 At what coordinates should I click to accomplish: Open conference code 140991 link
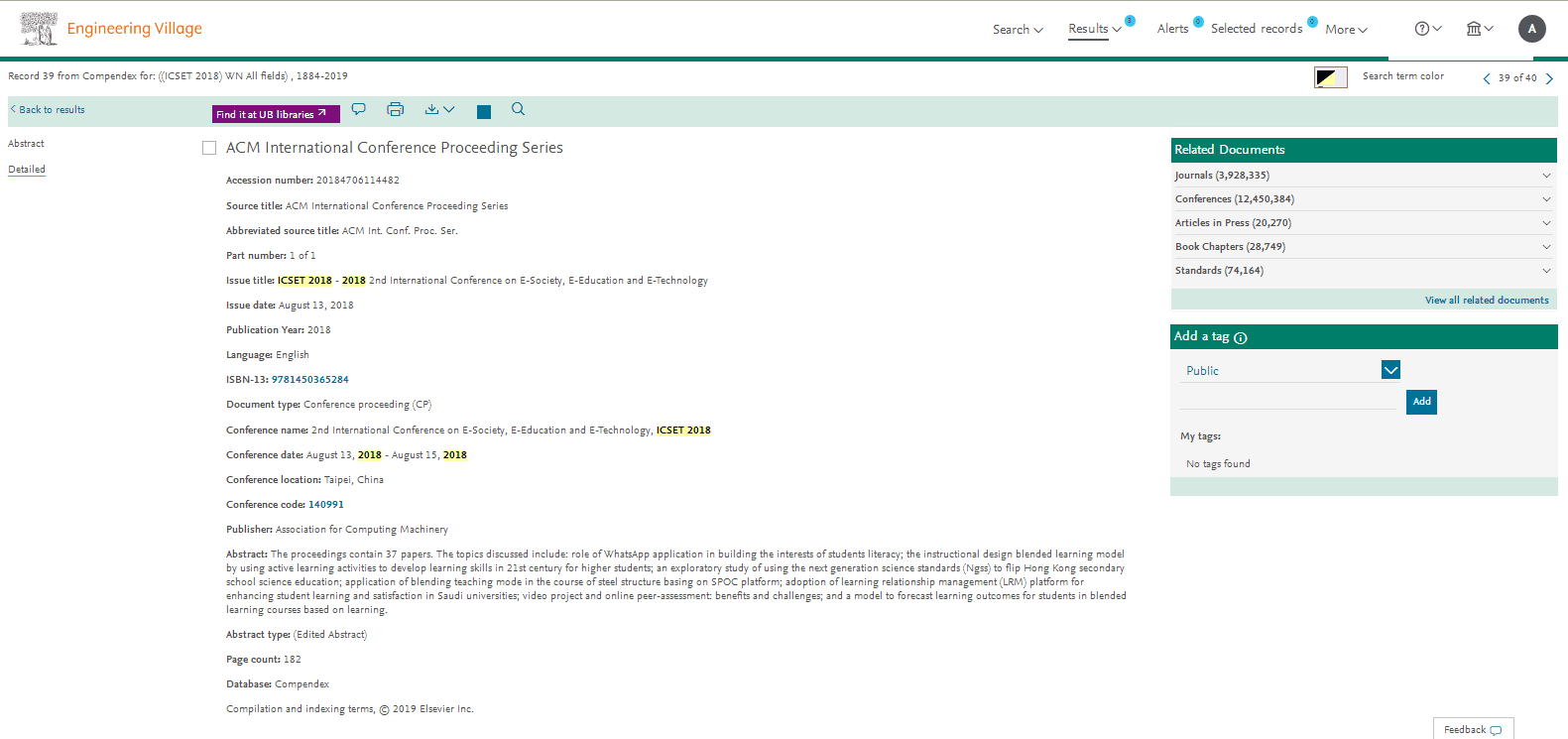[x=326, y=505]
